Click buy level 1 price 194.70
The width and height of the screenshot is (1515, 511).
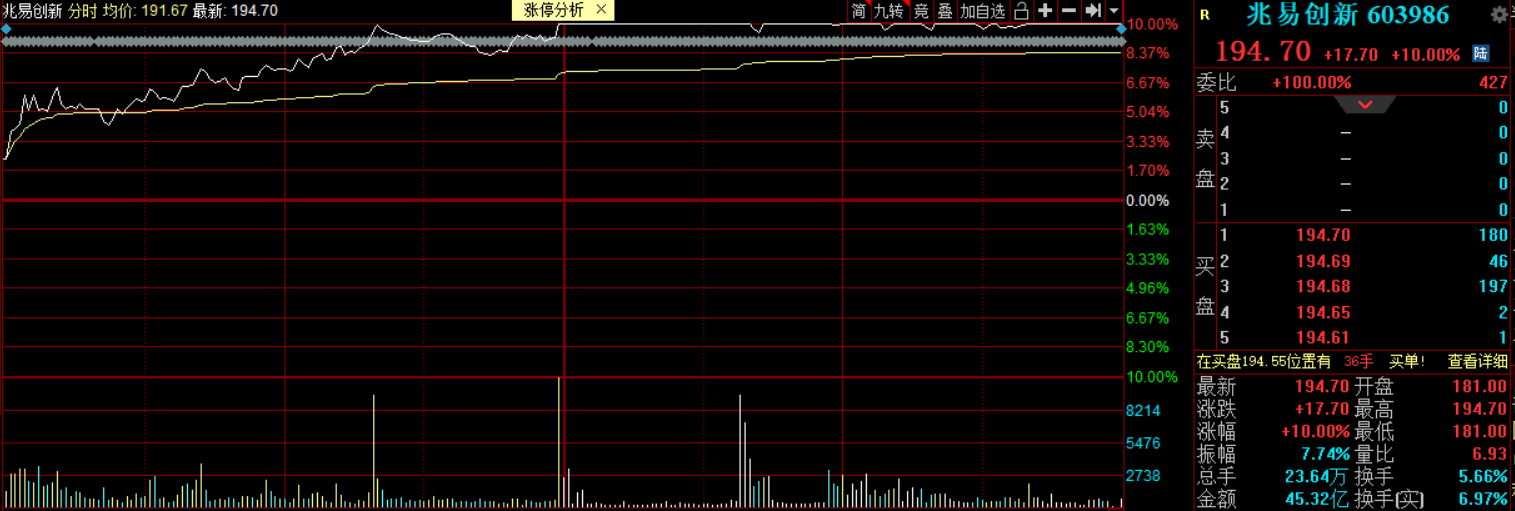(x=1324, y=236)
